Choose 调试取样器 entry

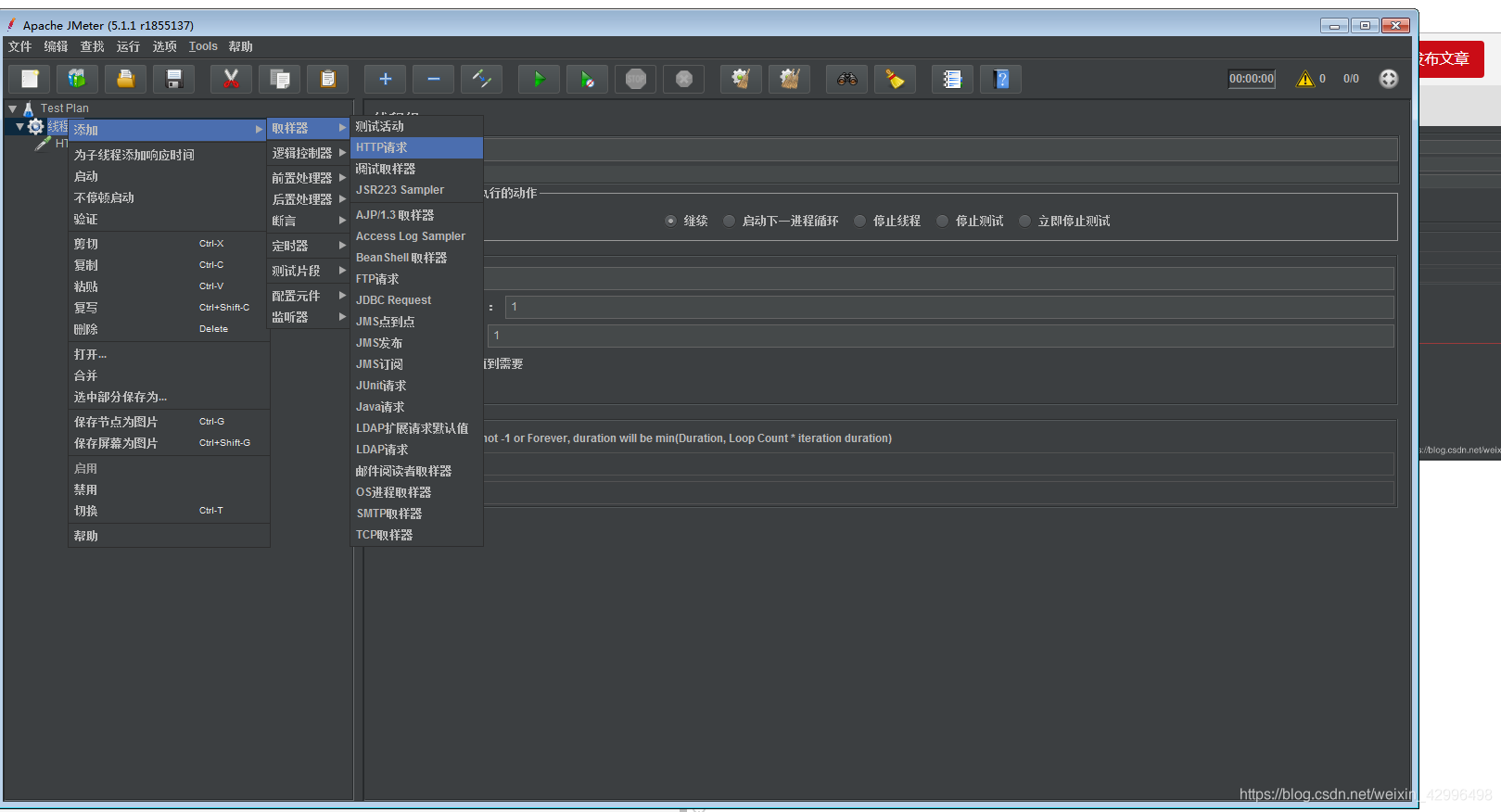click(x=416, y=169)
